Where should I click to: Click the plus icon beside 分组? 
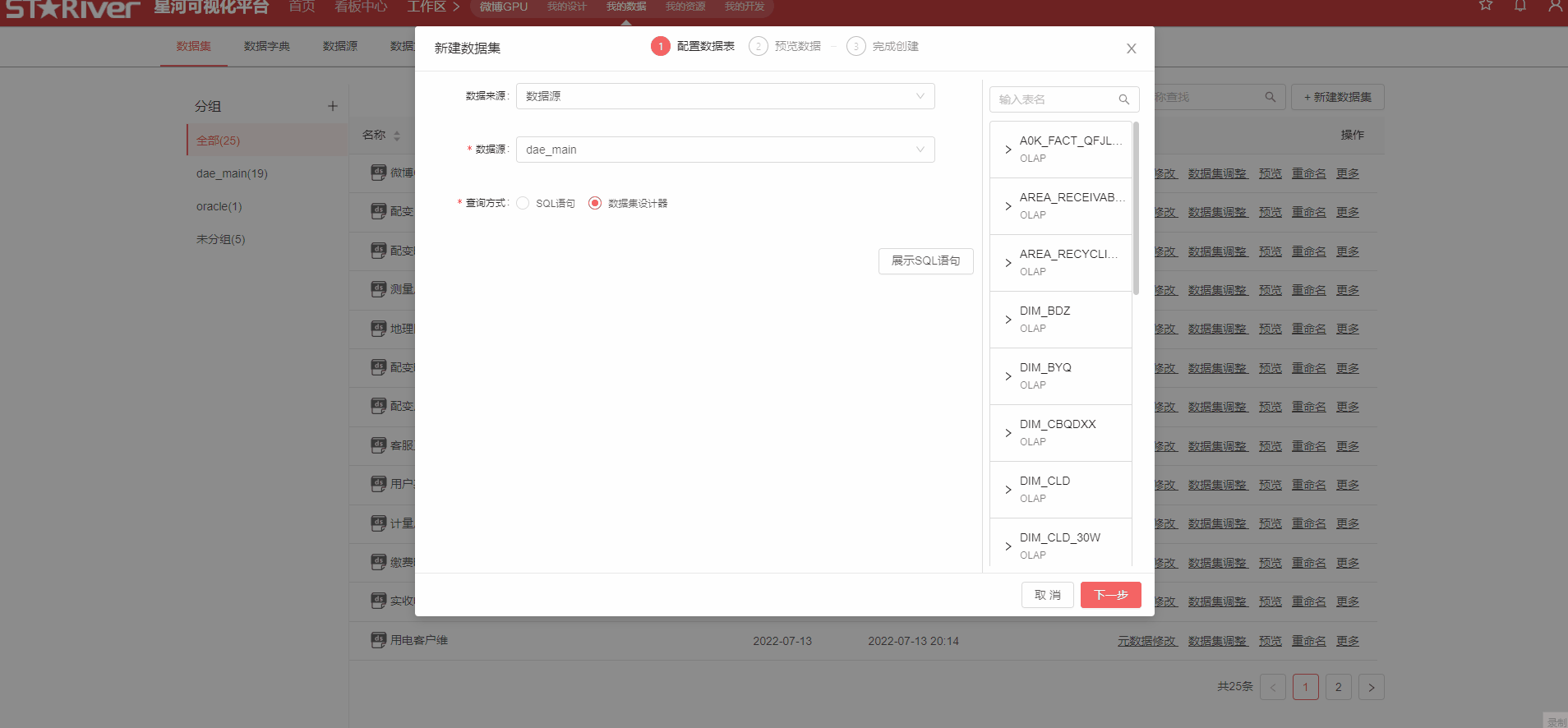tap(333, 106)
